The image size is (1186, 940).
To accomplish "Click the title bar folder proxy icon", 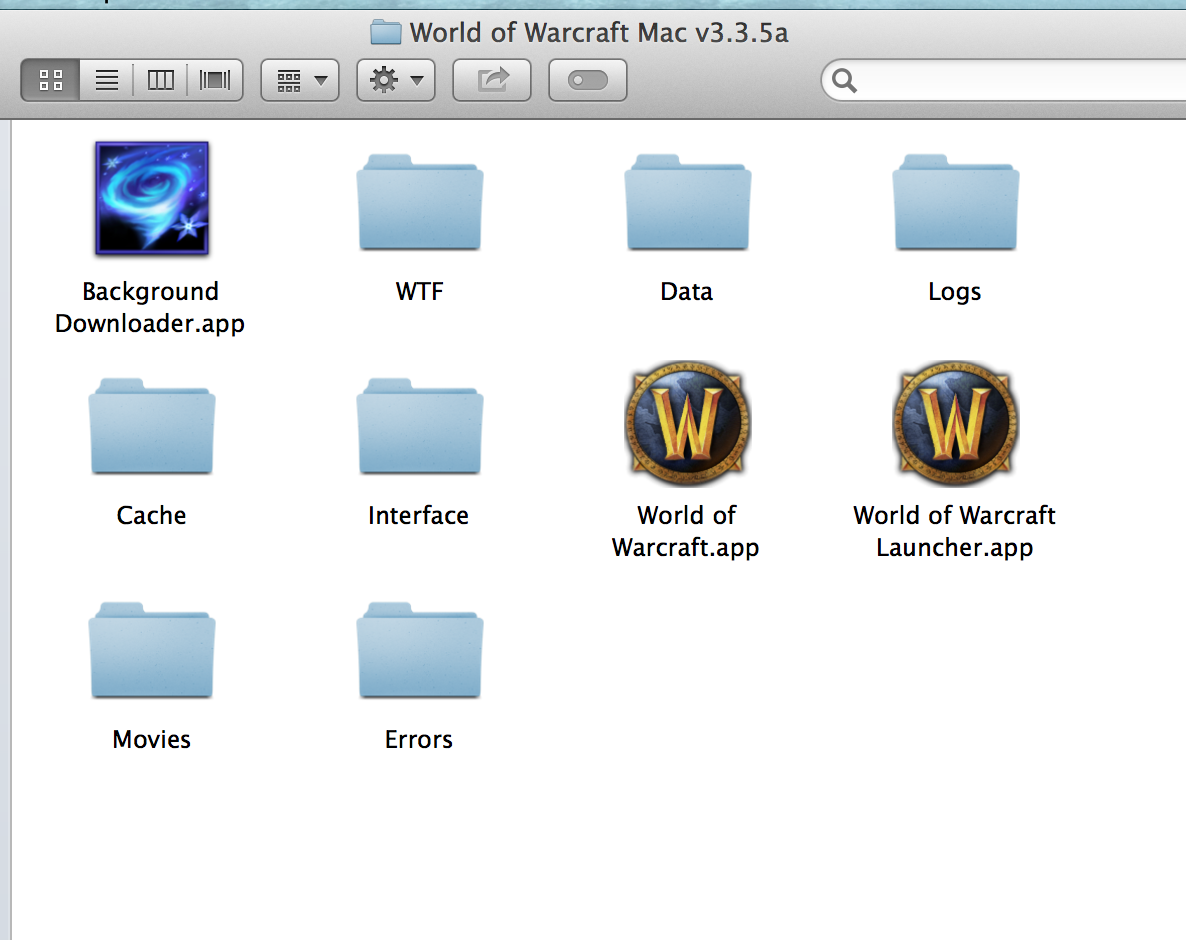I will 386,33.
